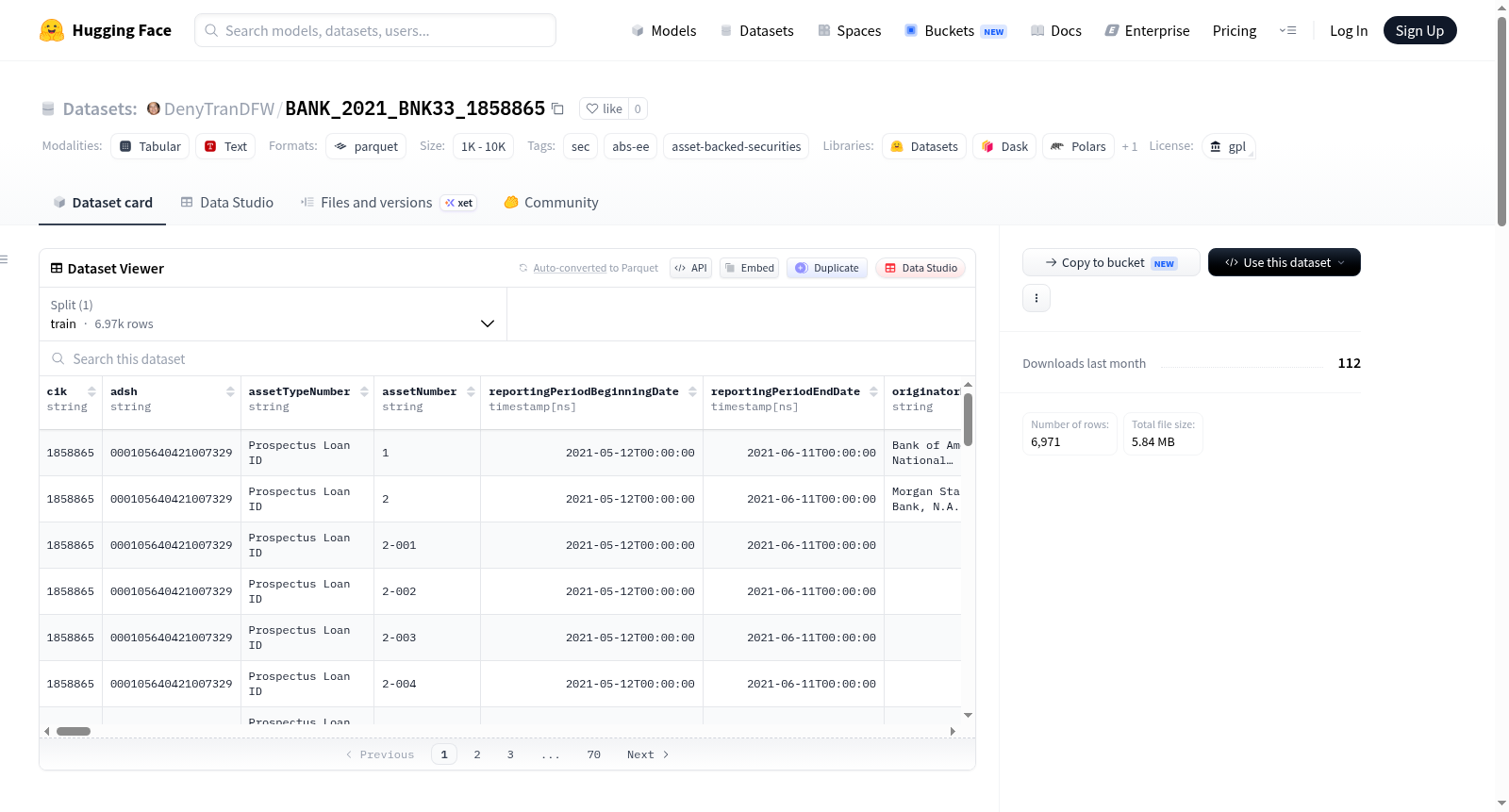
Task: Sort the reportingPeriodBeginningDate column
Action: tap(692, 391)
